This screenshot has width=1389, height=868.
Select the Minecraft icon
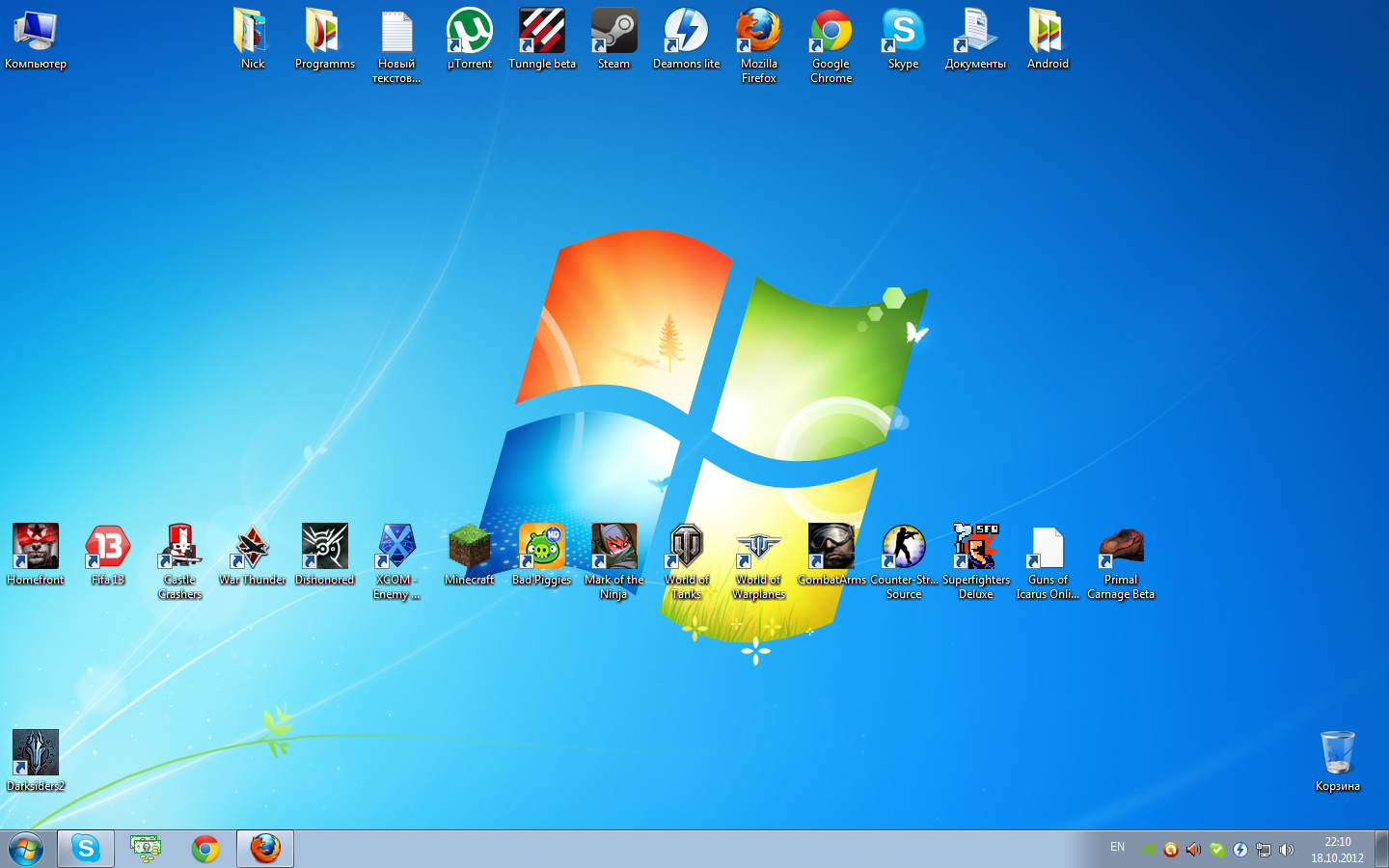(x=470, y=555)
